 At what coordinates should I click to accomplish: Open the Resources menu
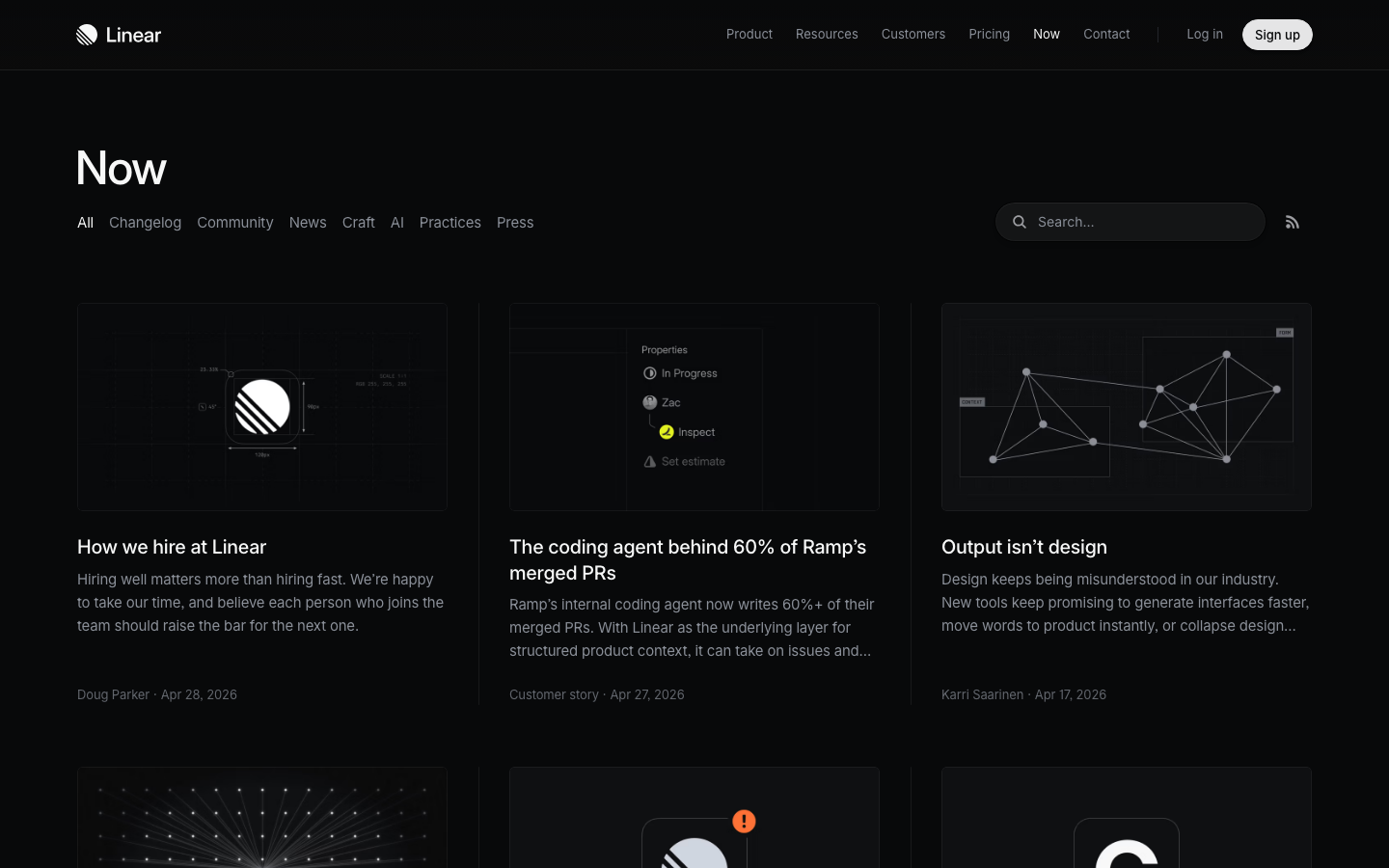point(827,34)
